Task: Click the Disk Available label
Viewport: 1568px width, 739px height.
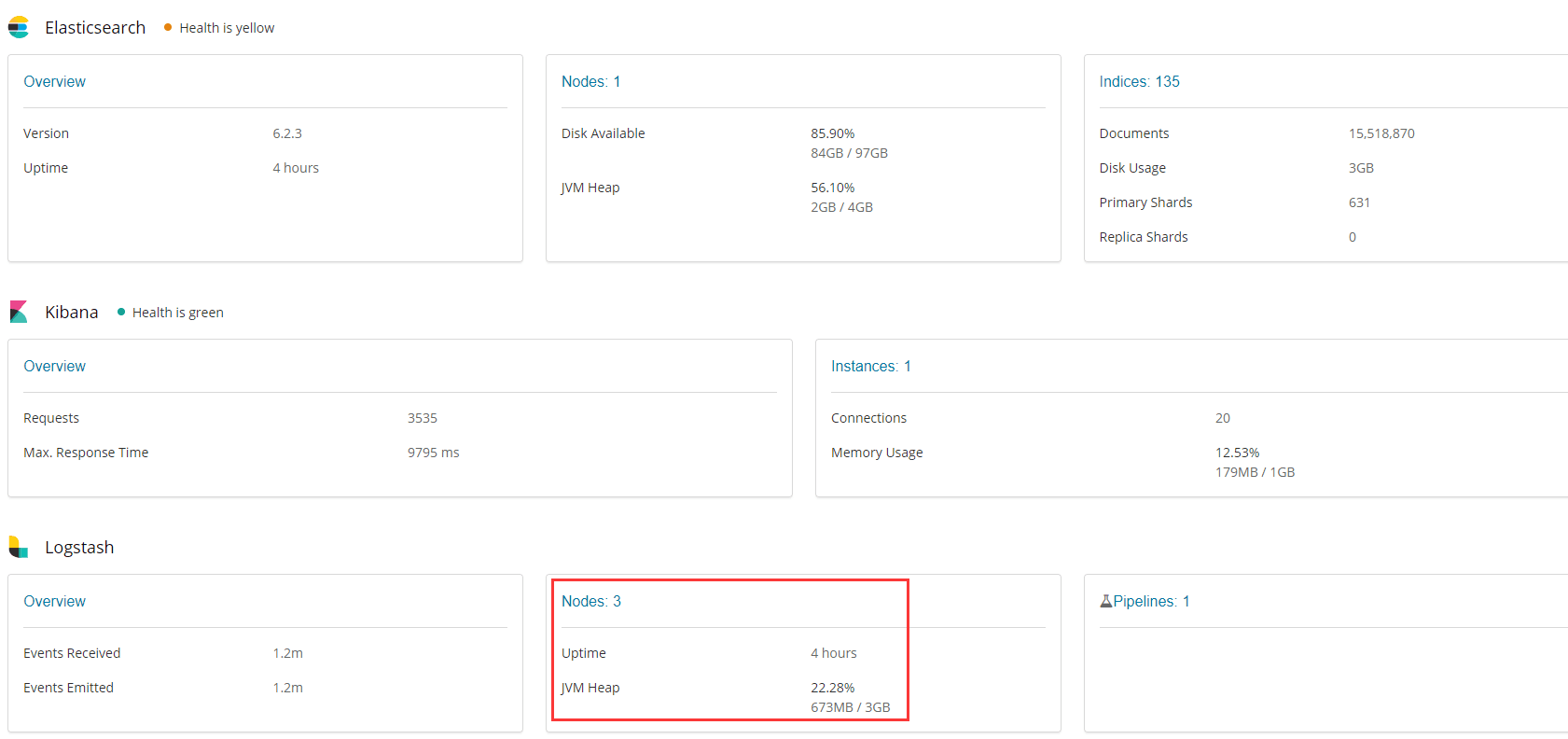Action: 604,133
